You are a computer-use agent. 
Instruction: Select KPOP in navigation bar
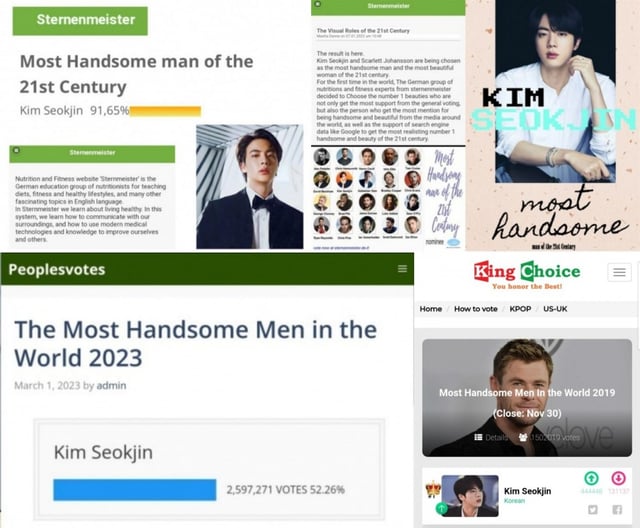tap(520, 309)
